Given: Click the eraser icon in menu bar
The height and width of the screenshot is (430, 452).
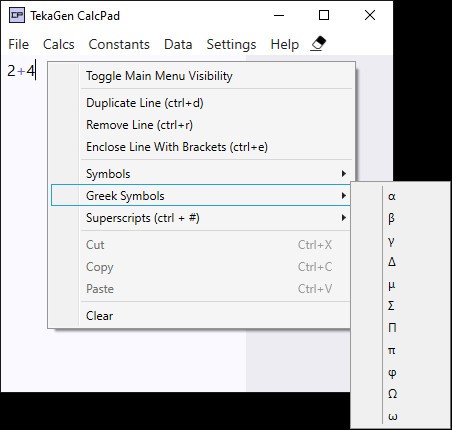Looking at the screenshot, I should coord(318,44).
